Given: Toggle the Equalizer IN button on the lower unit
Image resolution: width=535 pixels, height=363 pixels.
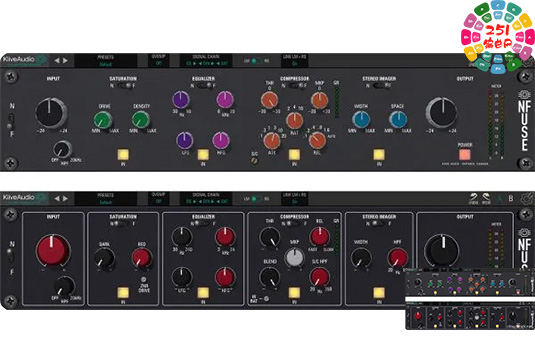Looking at the screenshot, I should point(203,292).
